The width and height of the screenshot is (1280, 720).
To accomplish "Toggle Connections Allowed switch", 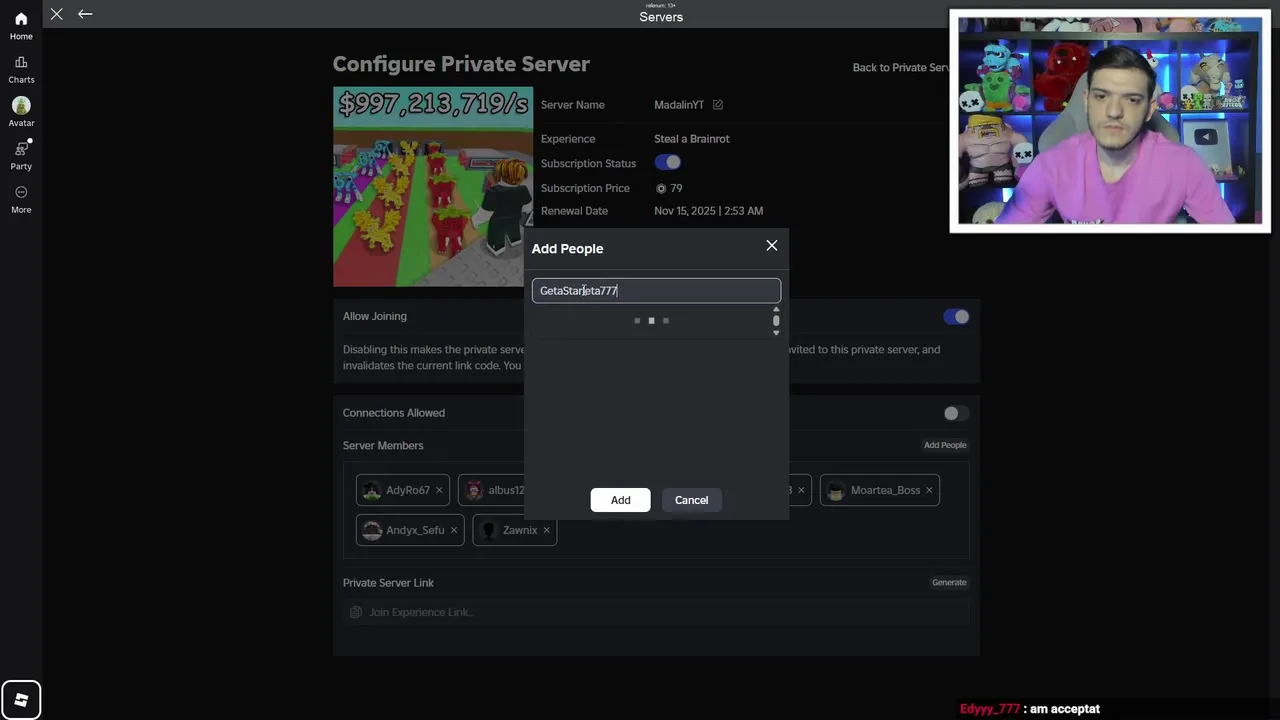I will (x=956, y=413).
